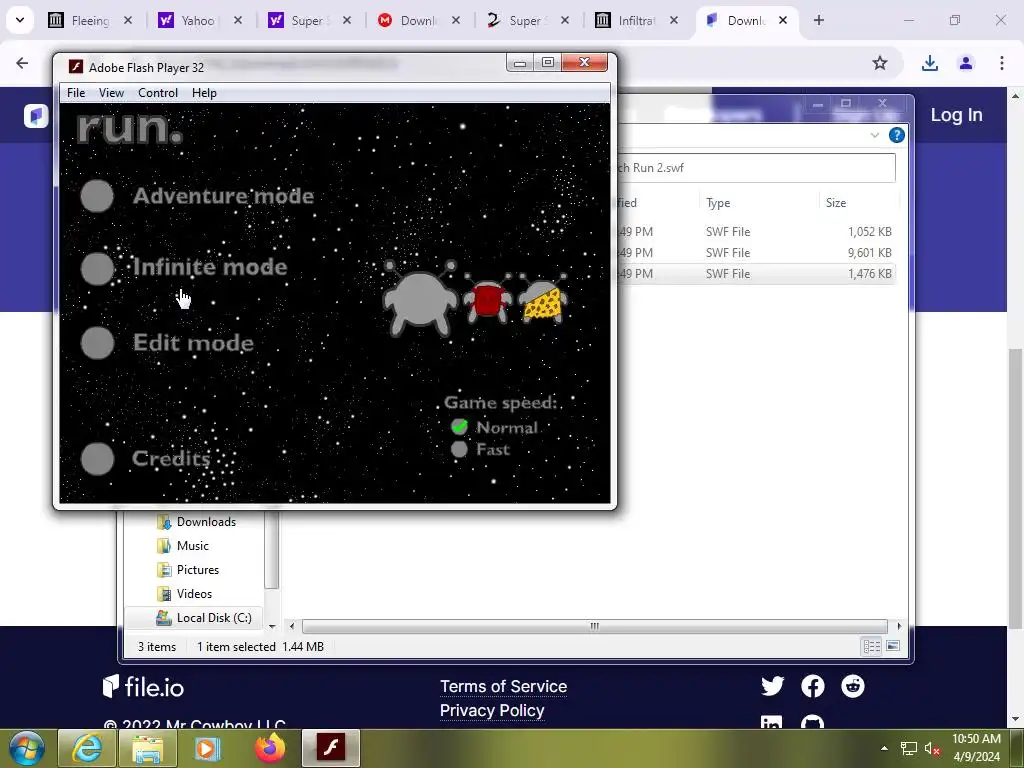Open Credits circle button

tap(97, 458)
